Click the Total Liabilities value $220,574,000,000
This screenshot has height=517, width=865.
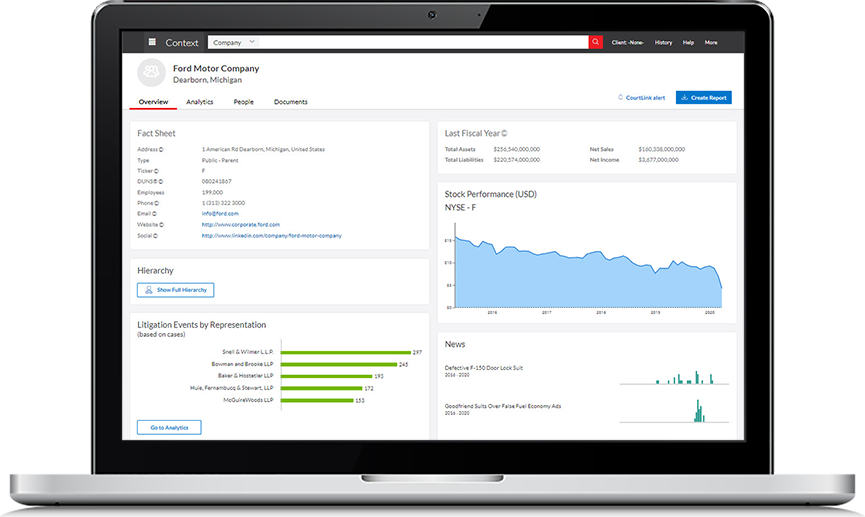point(516,160)
